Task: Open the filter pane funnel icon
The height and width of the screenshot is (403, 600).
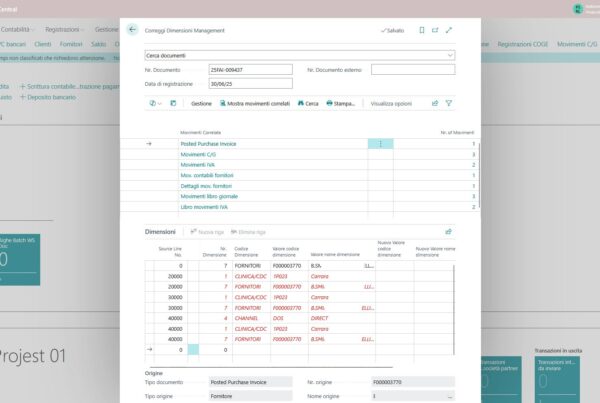Action: pyautogui.click(x=449, y=103)
